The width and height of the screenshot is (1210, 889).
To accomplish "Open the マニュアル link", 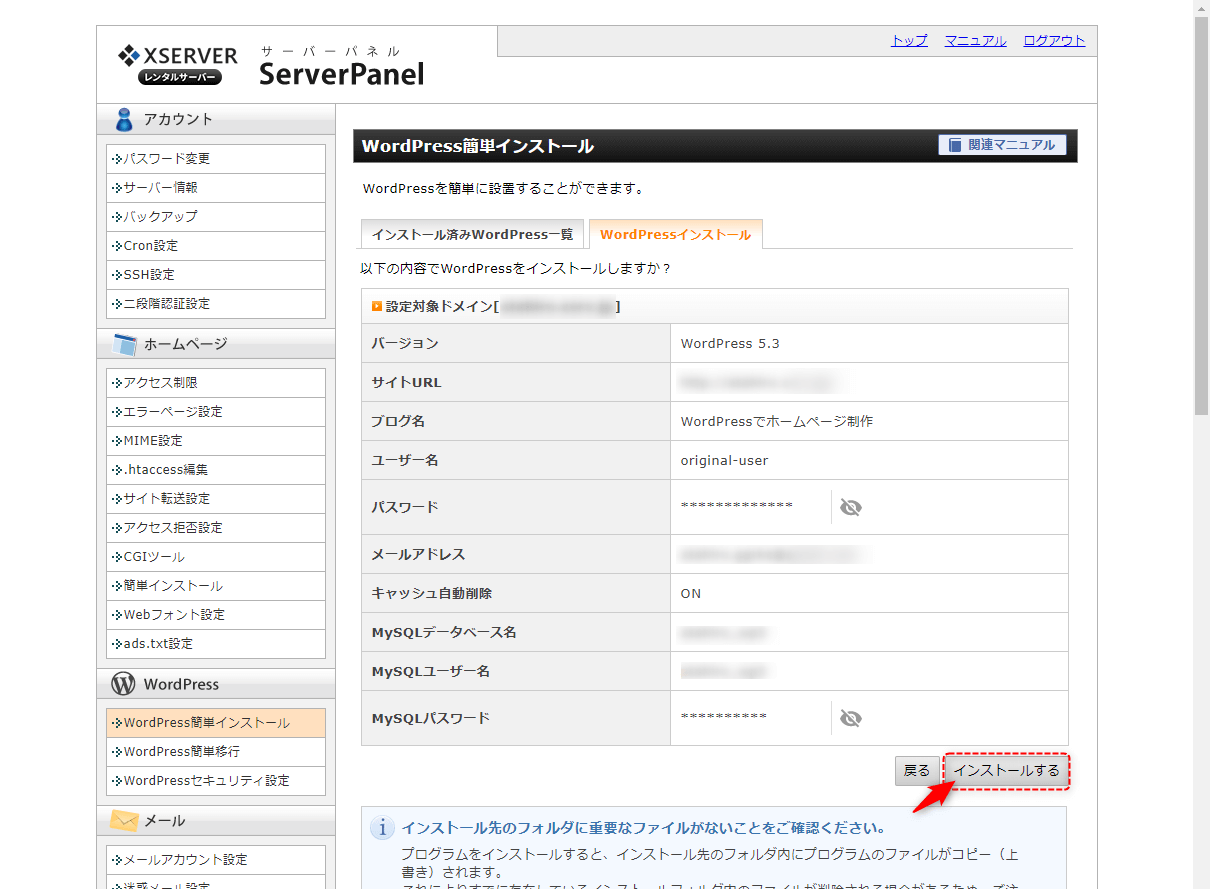I will pyautogui.click(x=975, y=41).
